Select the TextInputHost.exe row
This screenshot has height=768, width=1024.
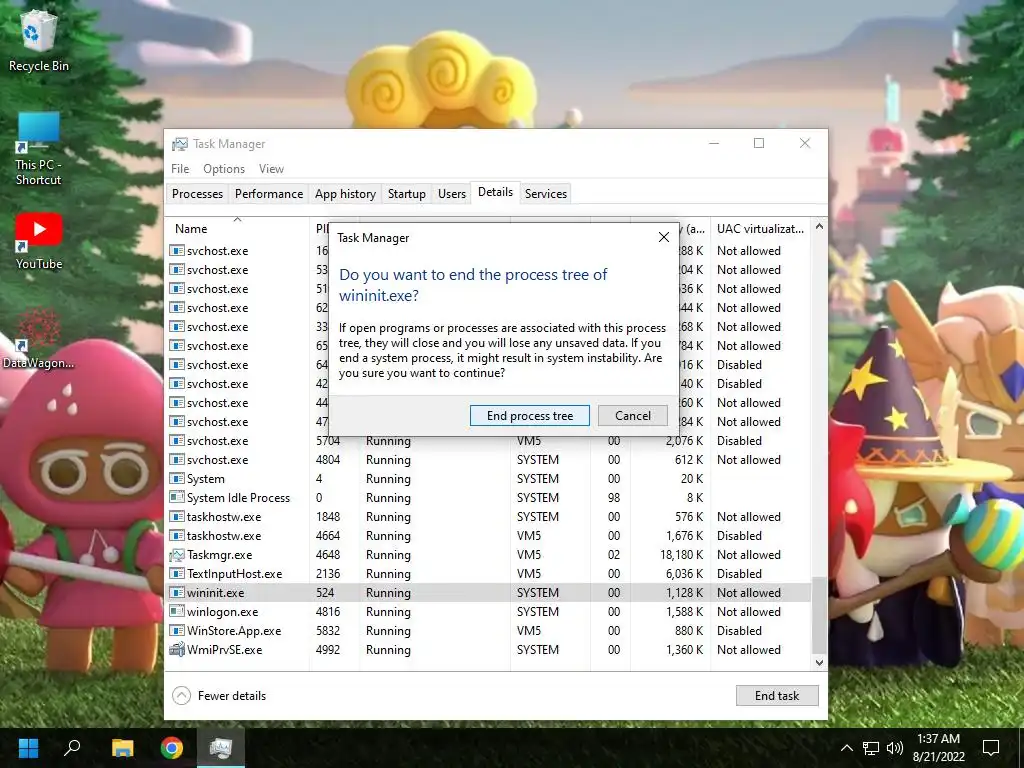[x=488, y=574]
